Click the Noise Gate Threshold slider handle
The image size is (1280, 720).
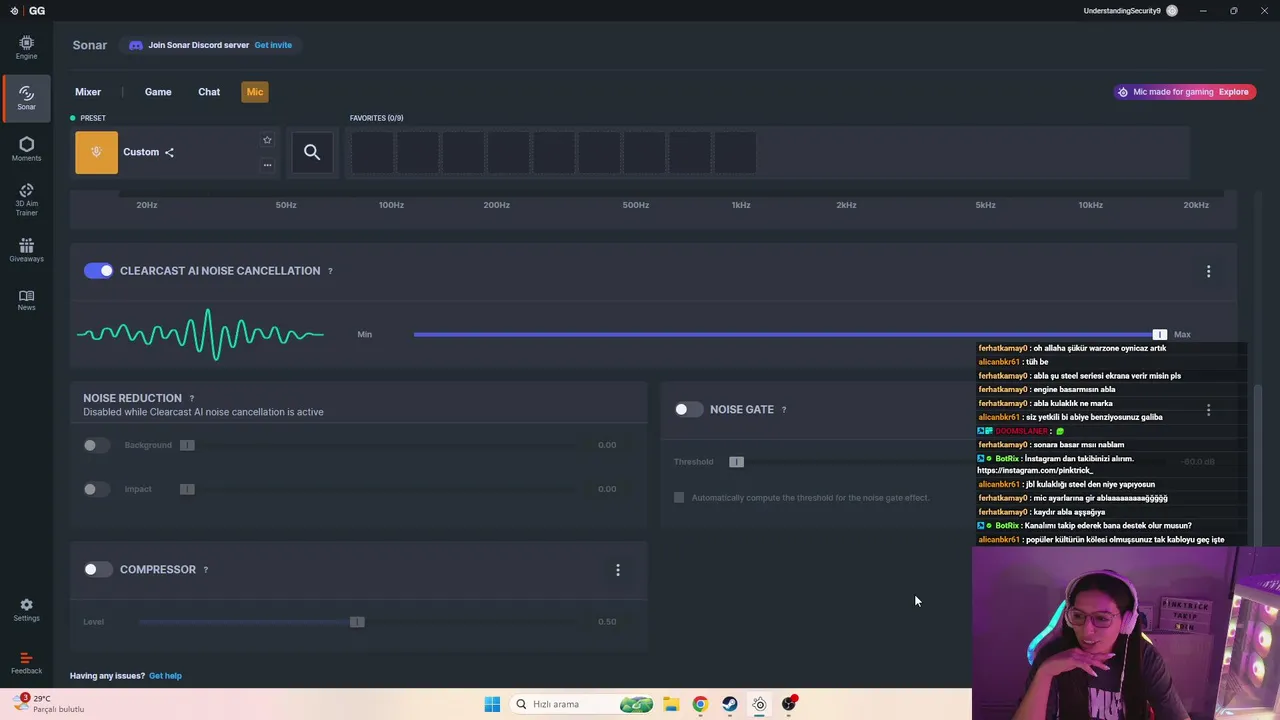pyautogui.click(x=736, y=462)
